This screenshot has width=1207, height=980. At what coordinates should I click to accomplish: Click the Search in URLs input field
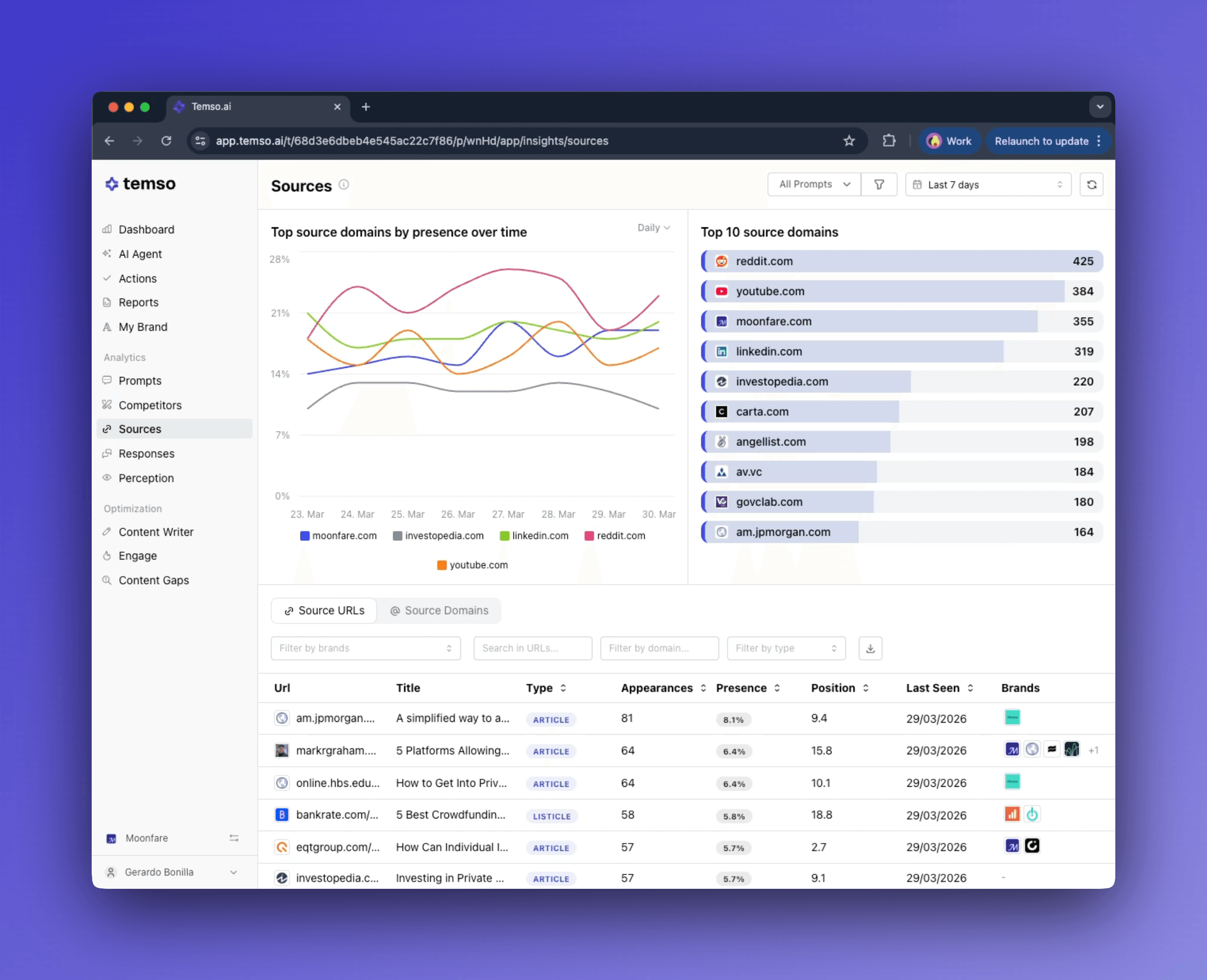pos(532,648)
